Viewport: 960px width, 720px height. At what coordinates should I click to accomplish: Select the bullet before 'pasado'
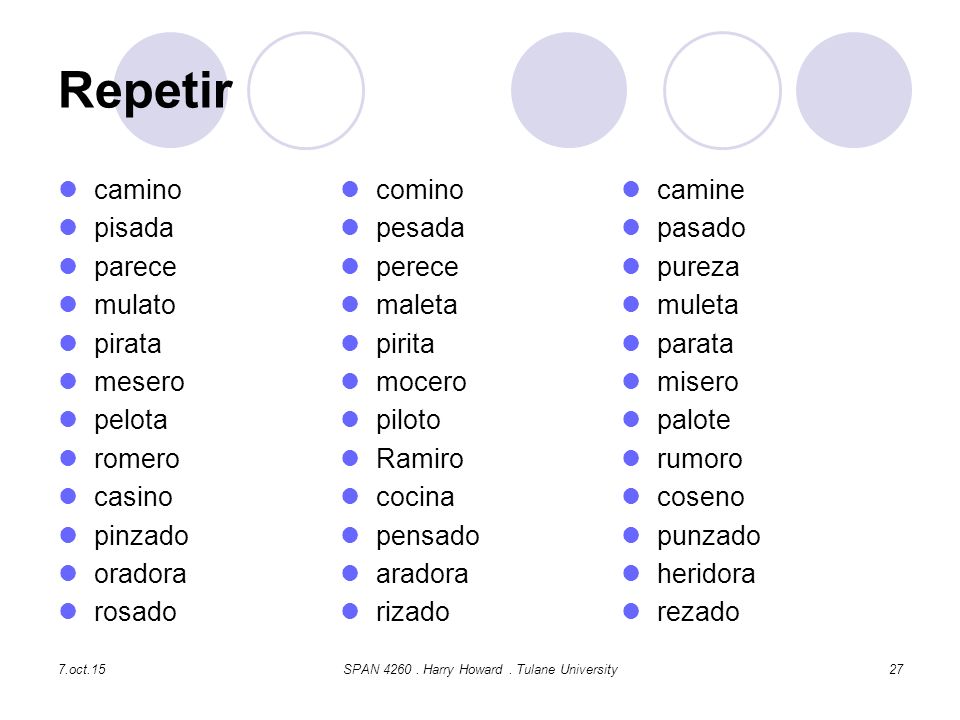point(631,228)
